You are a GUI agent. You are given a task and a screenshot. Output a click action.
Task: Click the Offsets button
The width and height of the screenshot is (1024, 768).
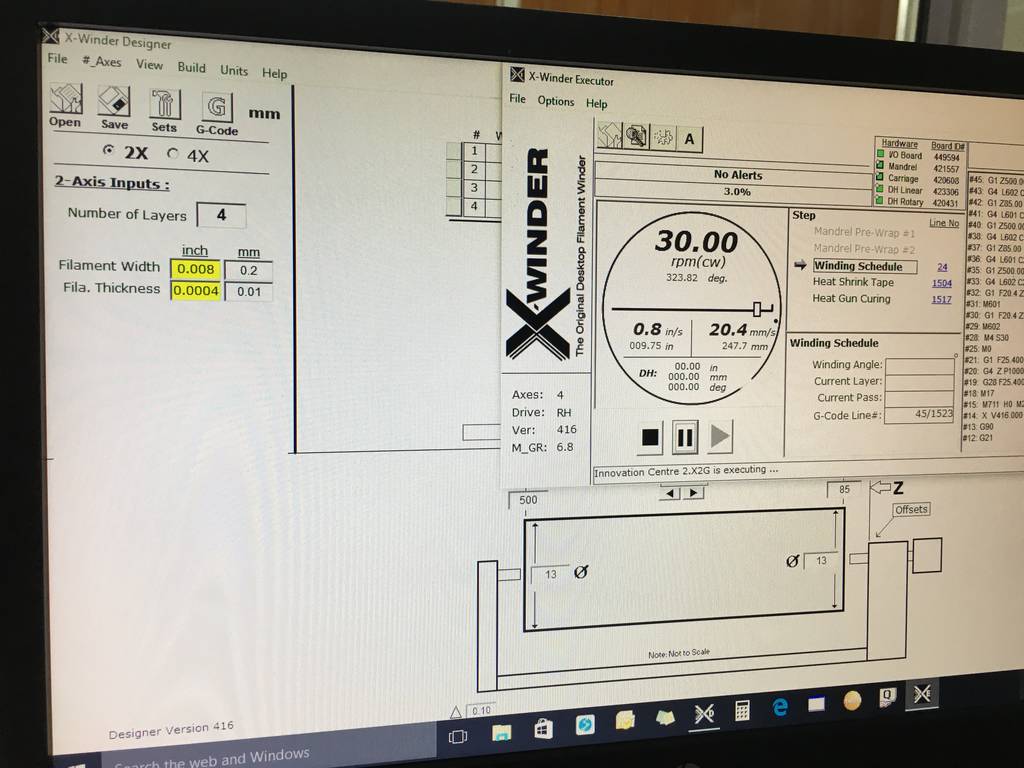click(x=911, y=509)
